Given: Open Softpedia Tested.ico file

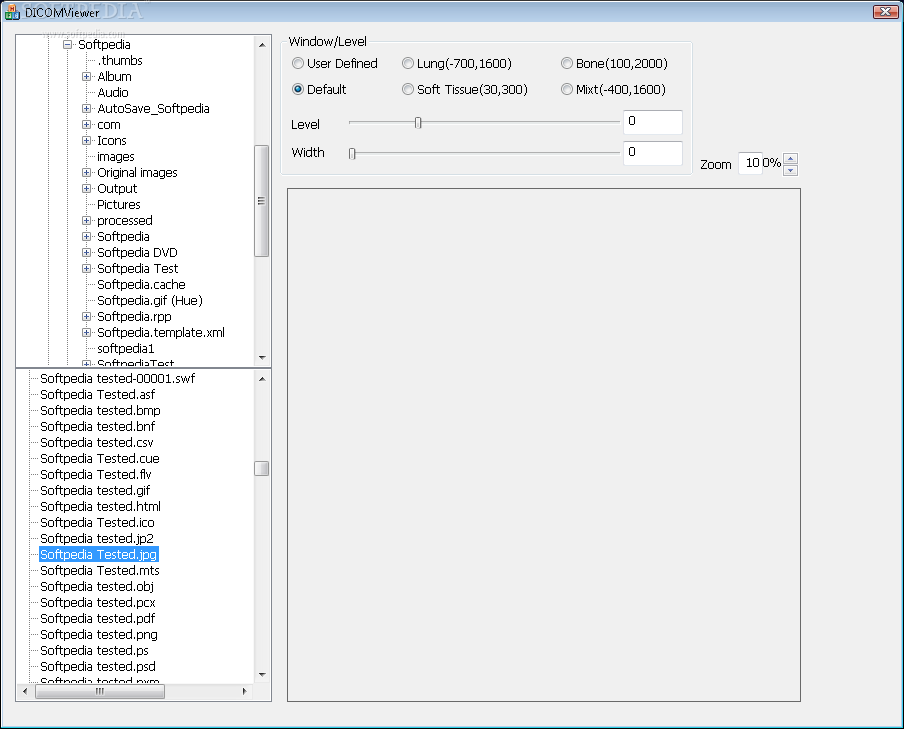Looking at the screenshot, I should pyautogui.click(x=97, y=523).
